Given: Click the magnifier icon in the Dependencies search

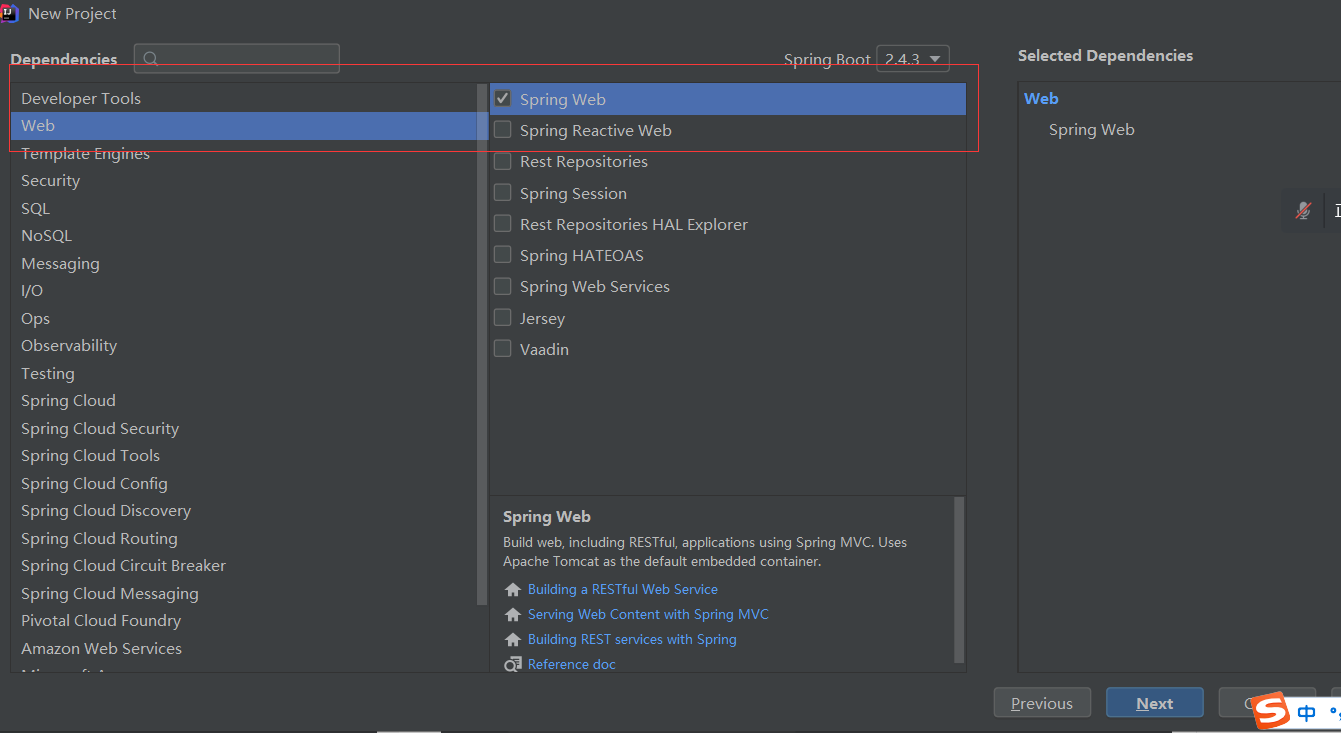Looking at the screenshot, I should click(x=148, y=59).
